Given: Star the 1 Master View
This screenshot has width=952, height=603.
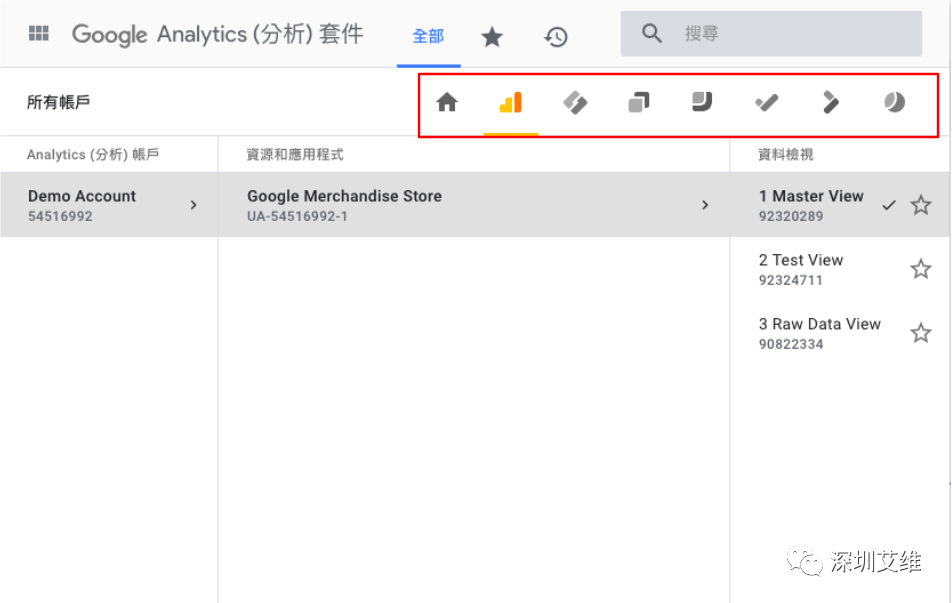Looking at the screenshot, I should coord(921,205).
